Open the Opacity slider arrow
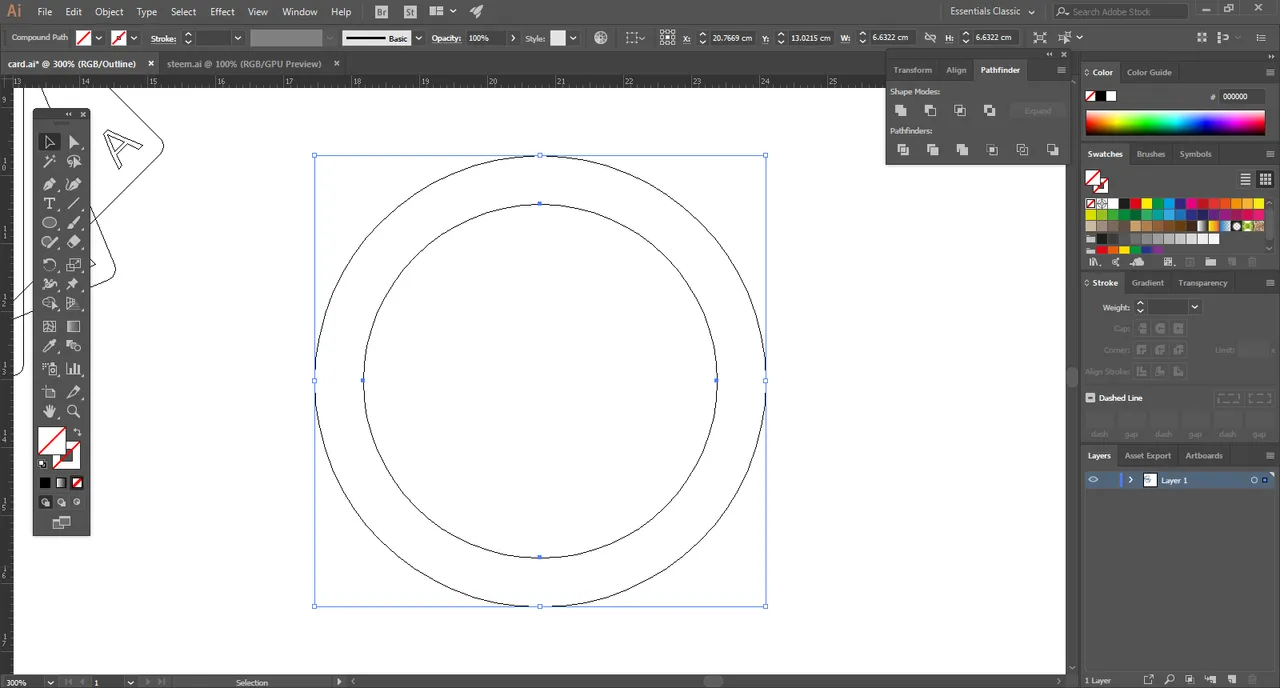1280x688 pixels. click(x=513, y=38)
